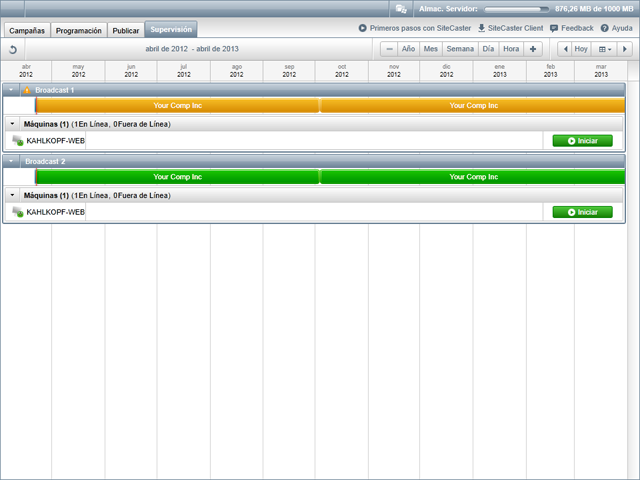Zoom in the timeline with the plus button
Image resolution: width=640 pixels, height=480 pixels.
(533, 49)
